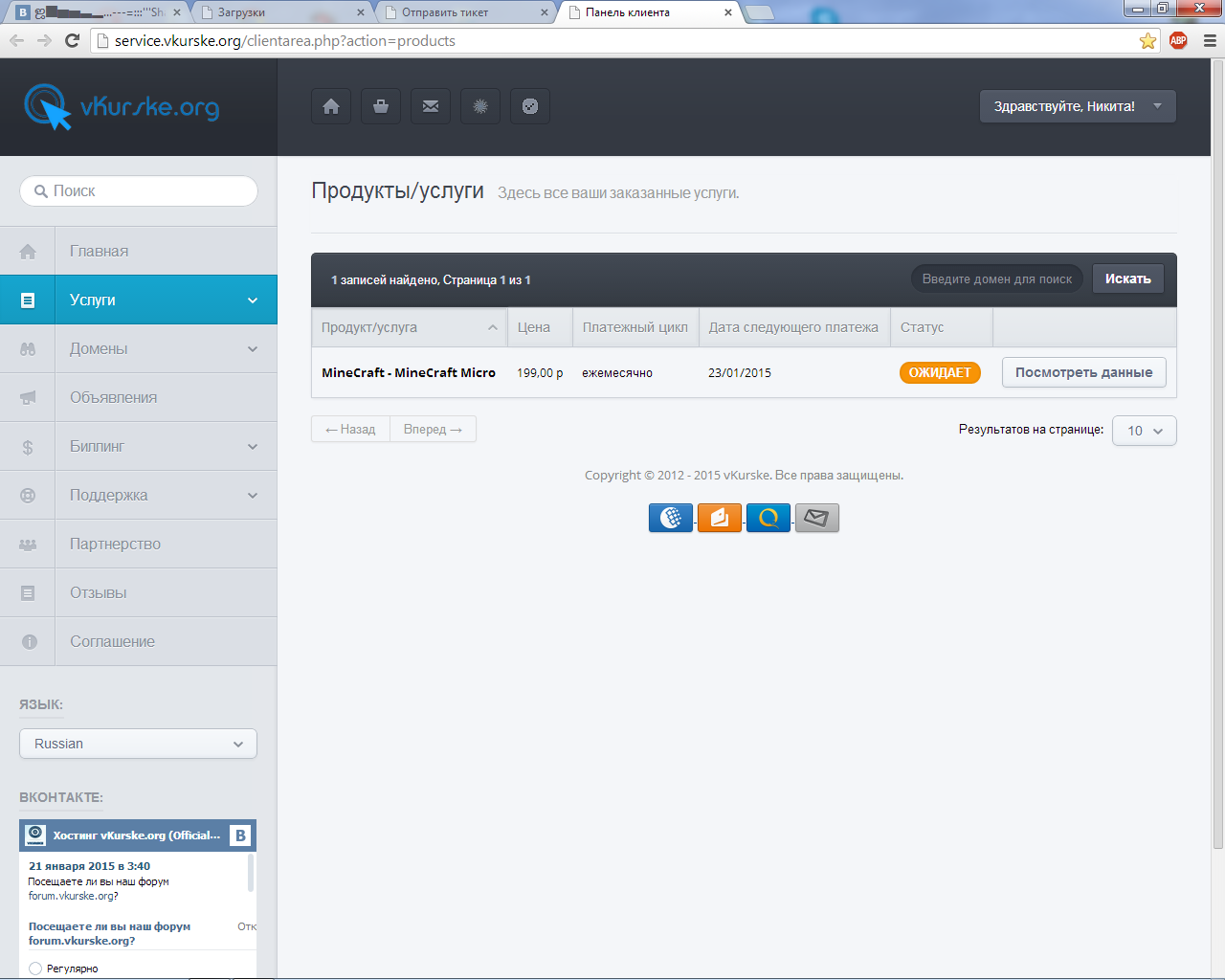Click the vKurske.org logo
1225x980 pixels.
point(122,106)
